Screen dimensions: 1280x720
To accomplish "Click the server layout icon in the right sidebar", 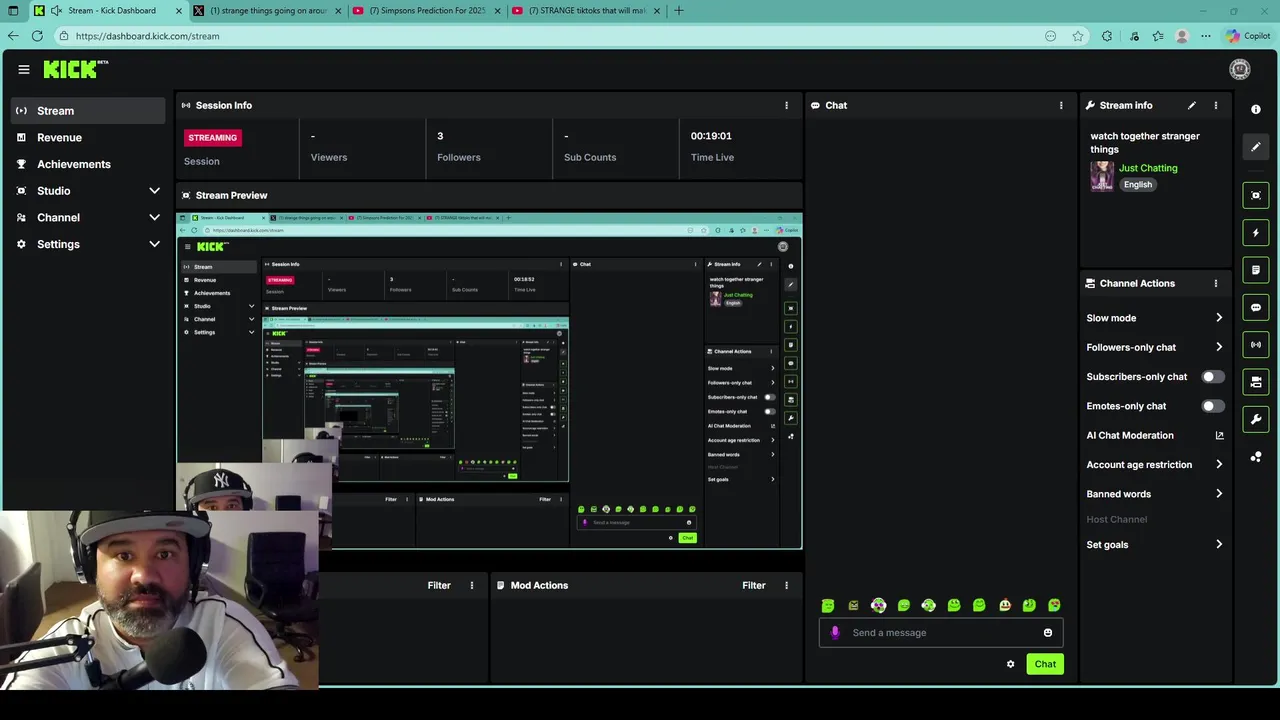I will [1256, 382].
